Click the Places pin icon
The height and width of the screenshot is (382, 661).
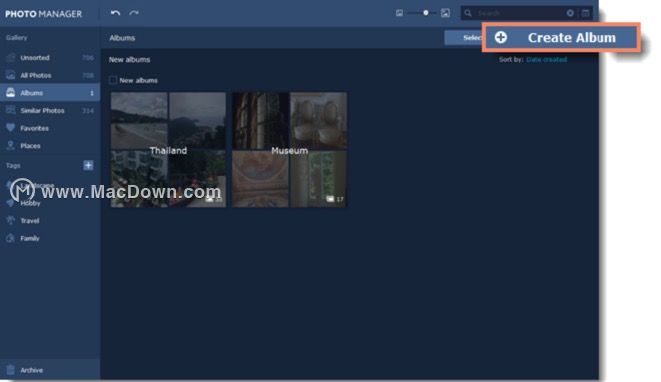pos(11,145)
